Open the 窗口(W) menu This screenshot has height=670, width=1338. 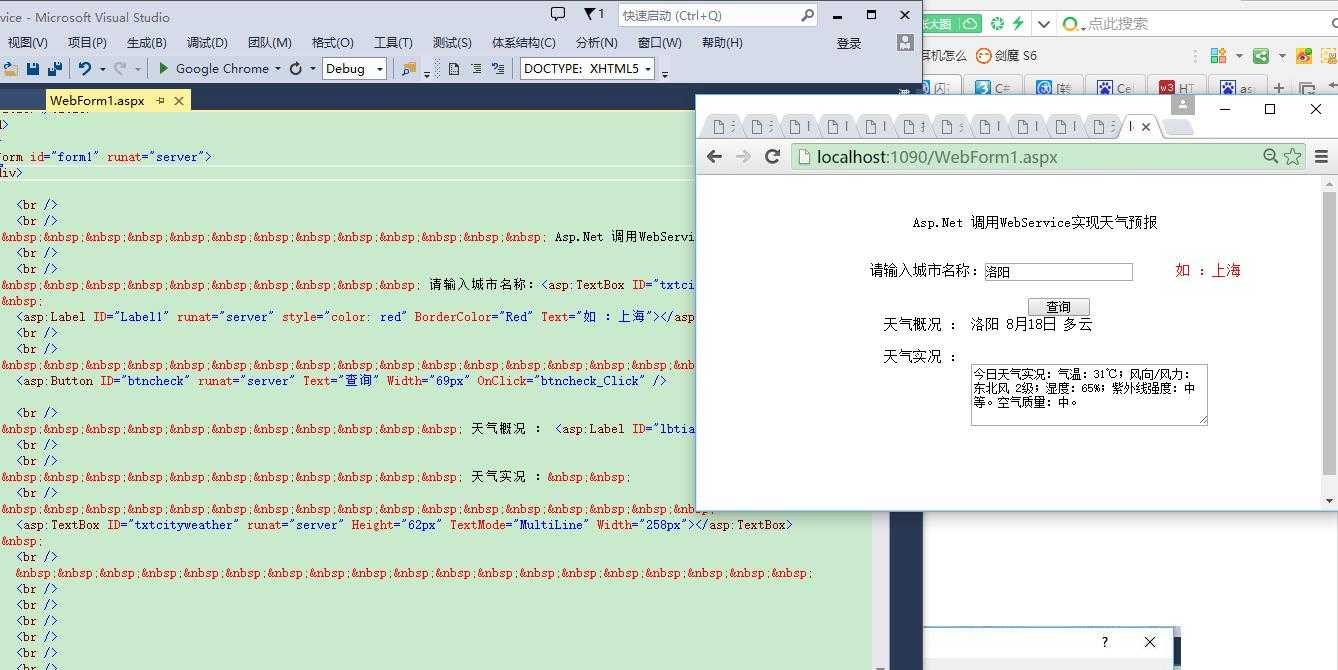pyautogui.click(x=659, y=43)
